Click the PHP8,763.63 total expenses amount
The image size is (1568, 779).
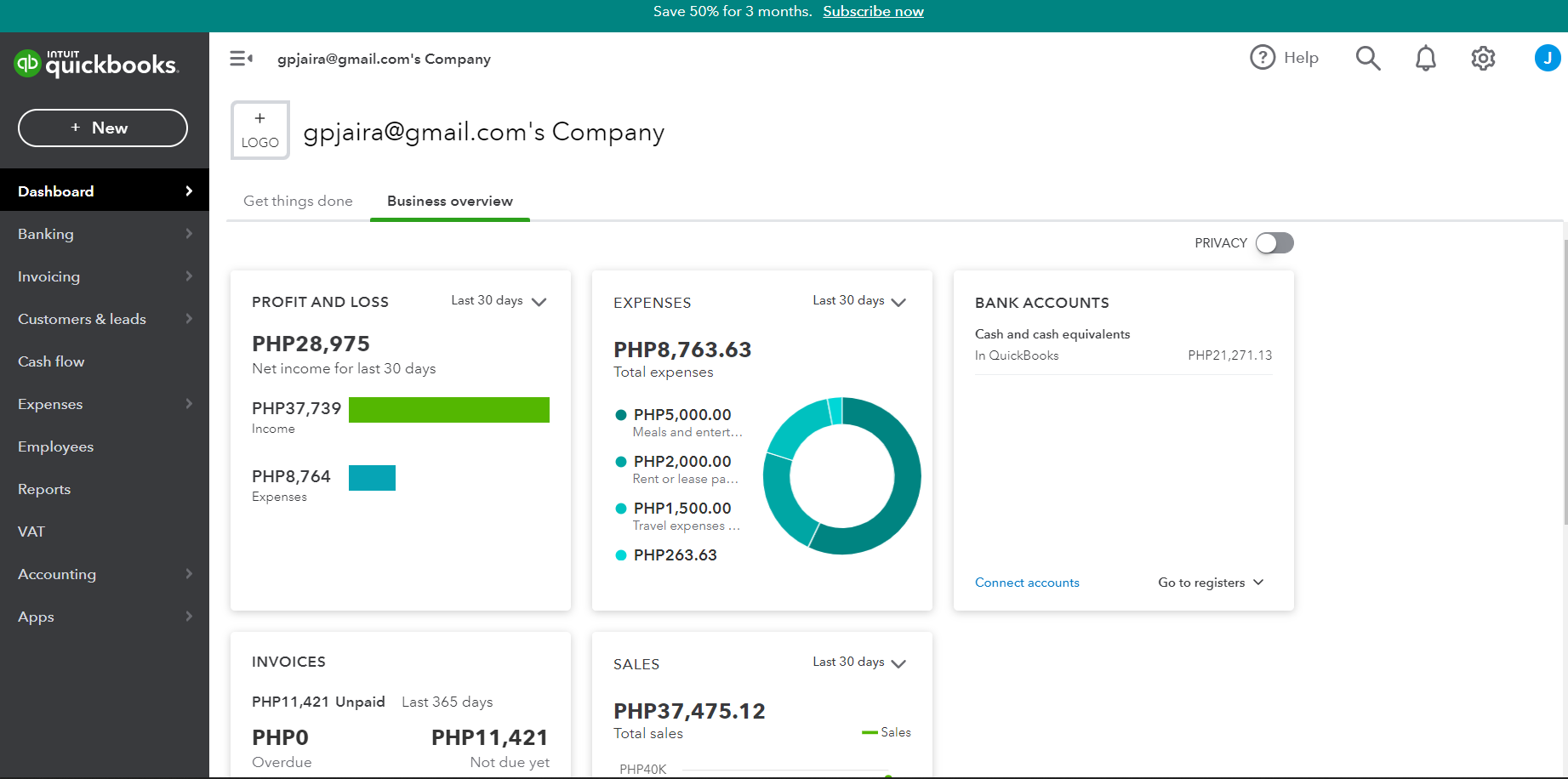[682, 350]
